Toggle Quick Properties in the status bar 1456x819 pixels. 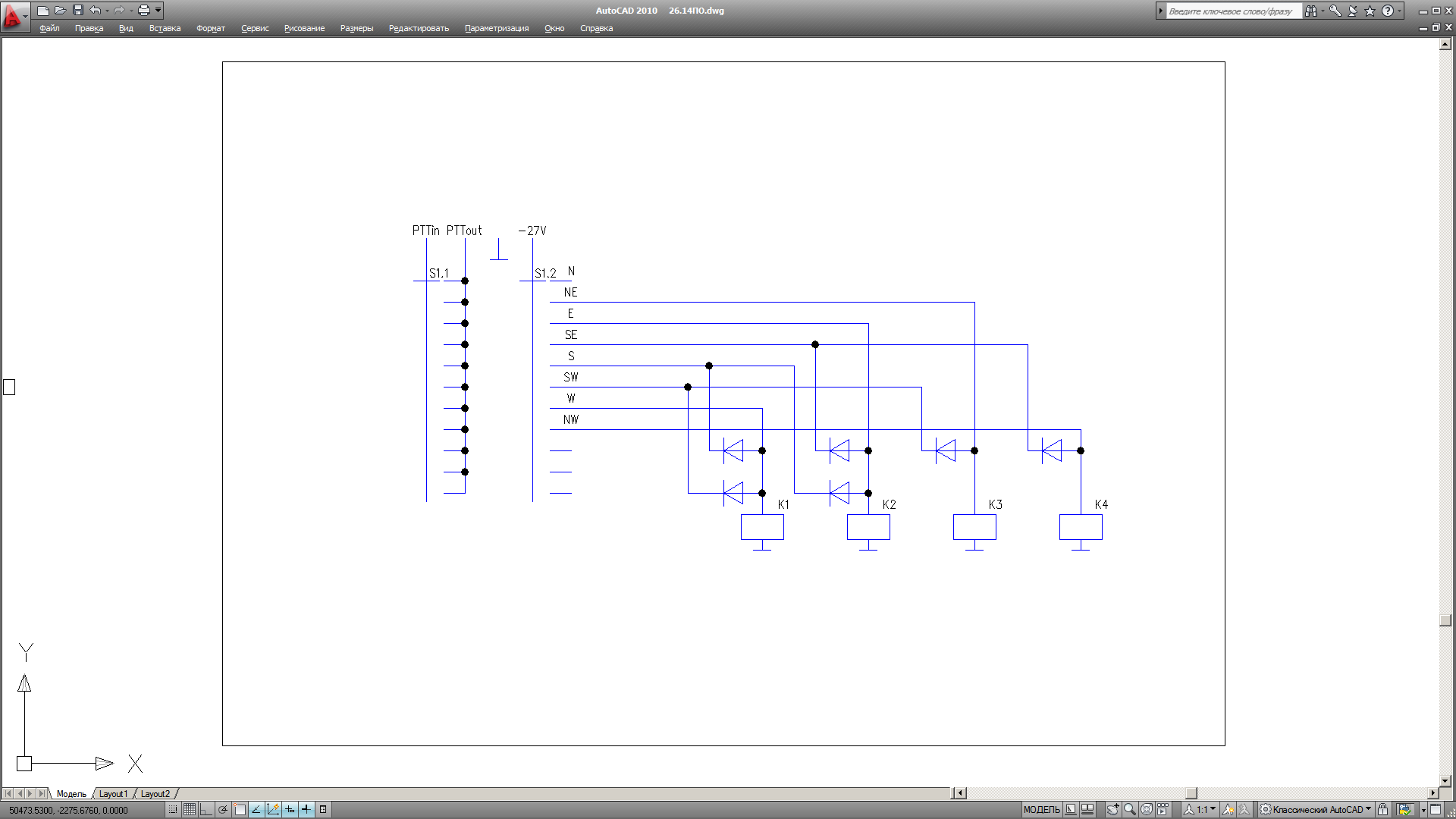[x=323, y=810]
